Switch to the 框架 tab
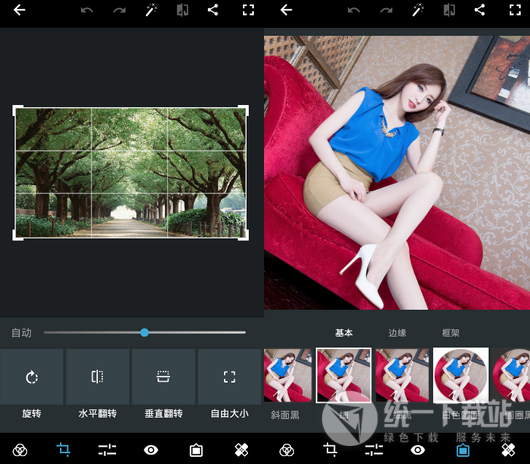 [451, 333]
